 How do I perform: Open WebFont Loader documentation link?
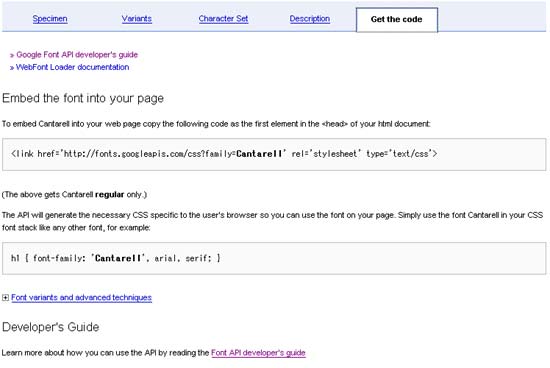(72, 67)
